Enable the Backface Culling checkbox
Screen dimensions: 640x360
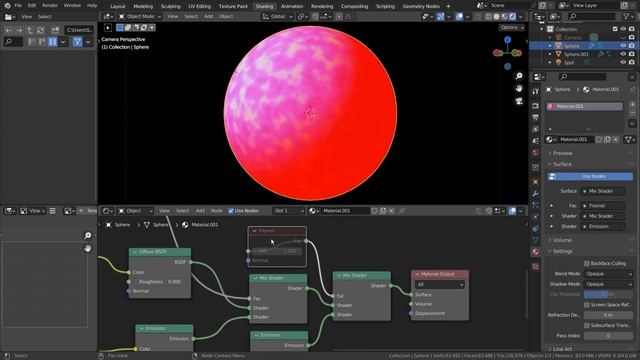pos(587,264)
